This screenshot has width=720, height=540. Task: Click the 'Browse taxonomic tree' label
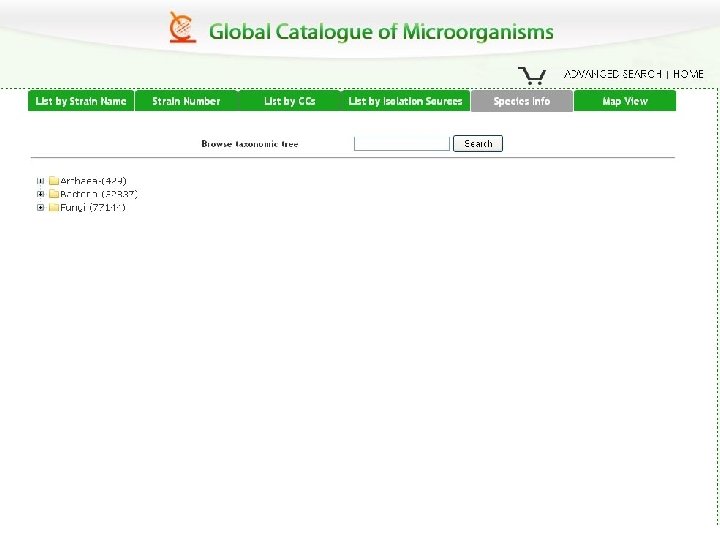[x=250, y=144]
